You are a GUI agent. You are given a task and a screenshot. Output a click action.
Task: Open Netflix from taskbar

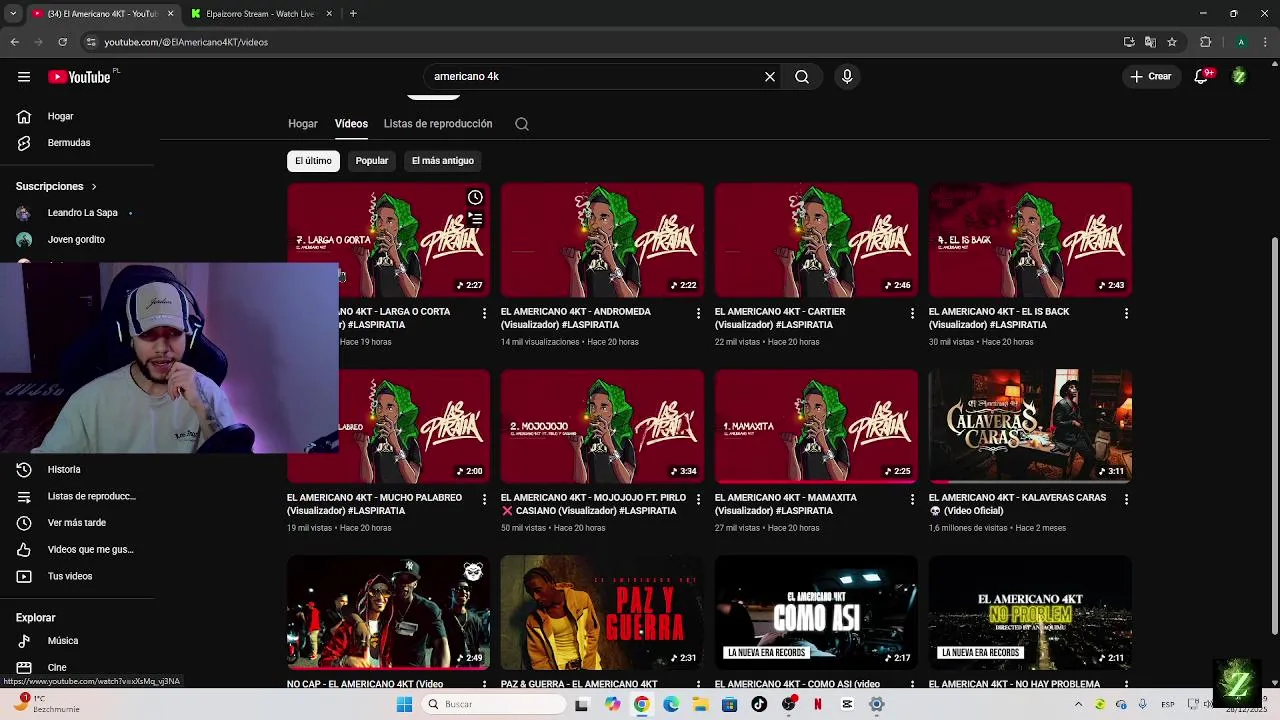pos(817,704)
